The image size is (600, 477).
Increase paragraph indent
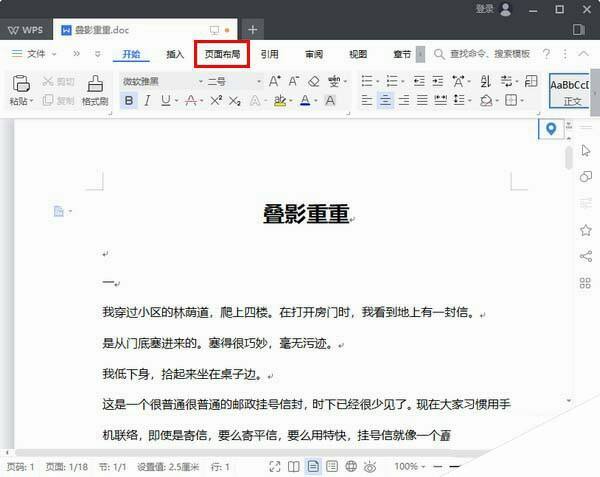pyautogui.click(x=437, y=81)
